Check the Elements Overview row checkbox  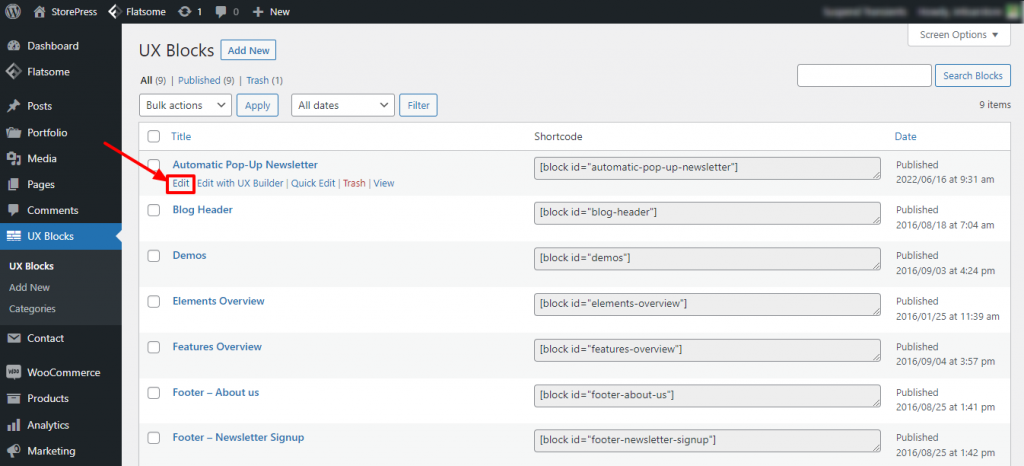tap(153, 302)
